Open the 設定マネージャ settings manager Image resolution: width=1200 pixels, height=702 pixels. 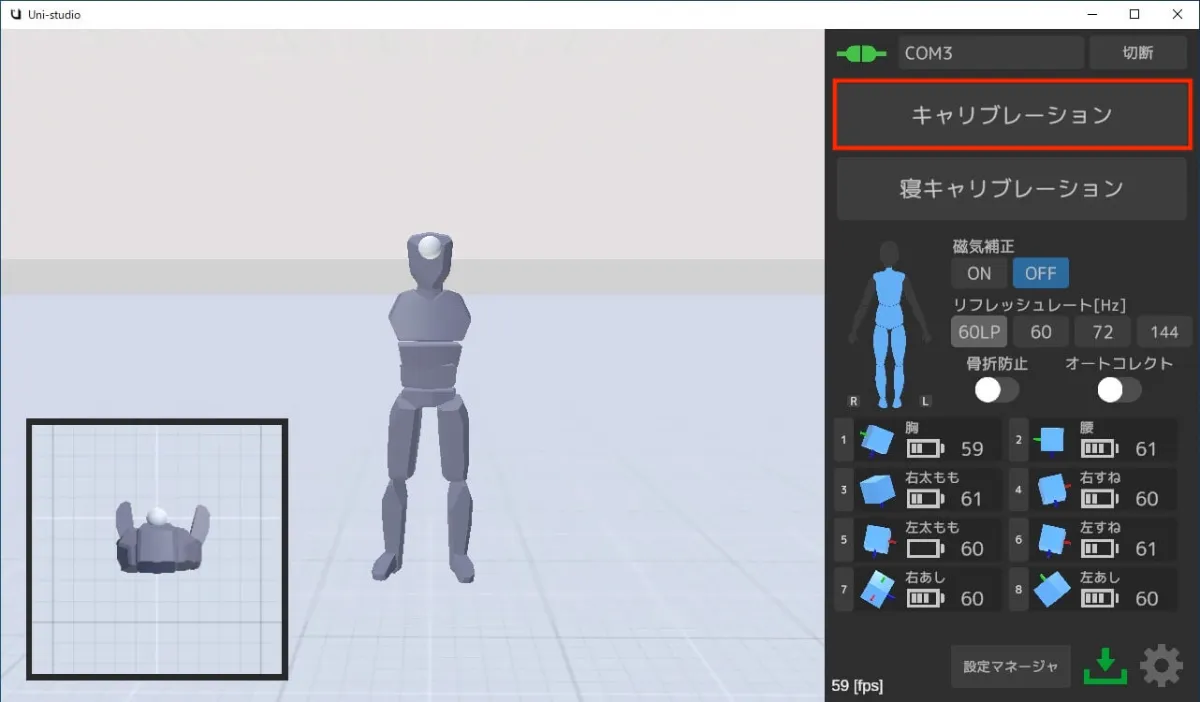[1010, 665]
